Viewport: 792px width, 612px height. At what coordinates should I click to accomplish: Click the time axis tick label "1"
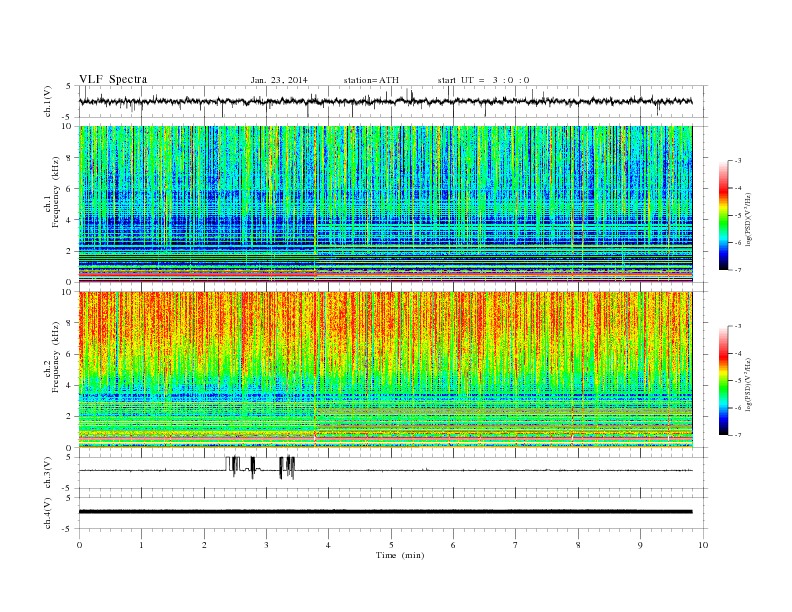pyautogui.click(x=142, y=545)
